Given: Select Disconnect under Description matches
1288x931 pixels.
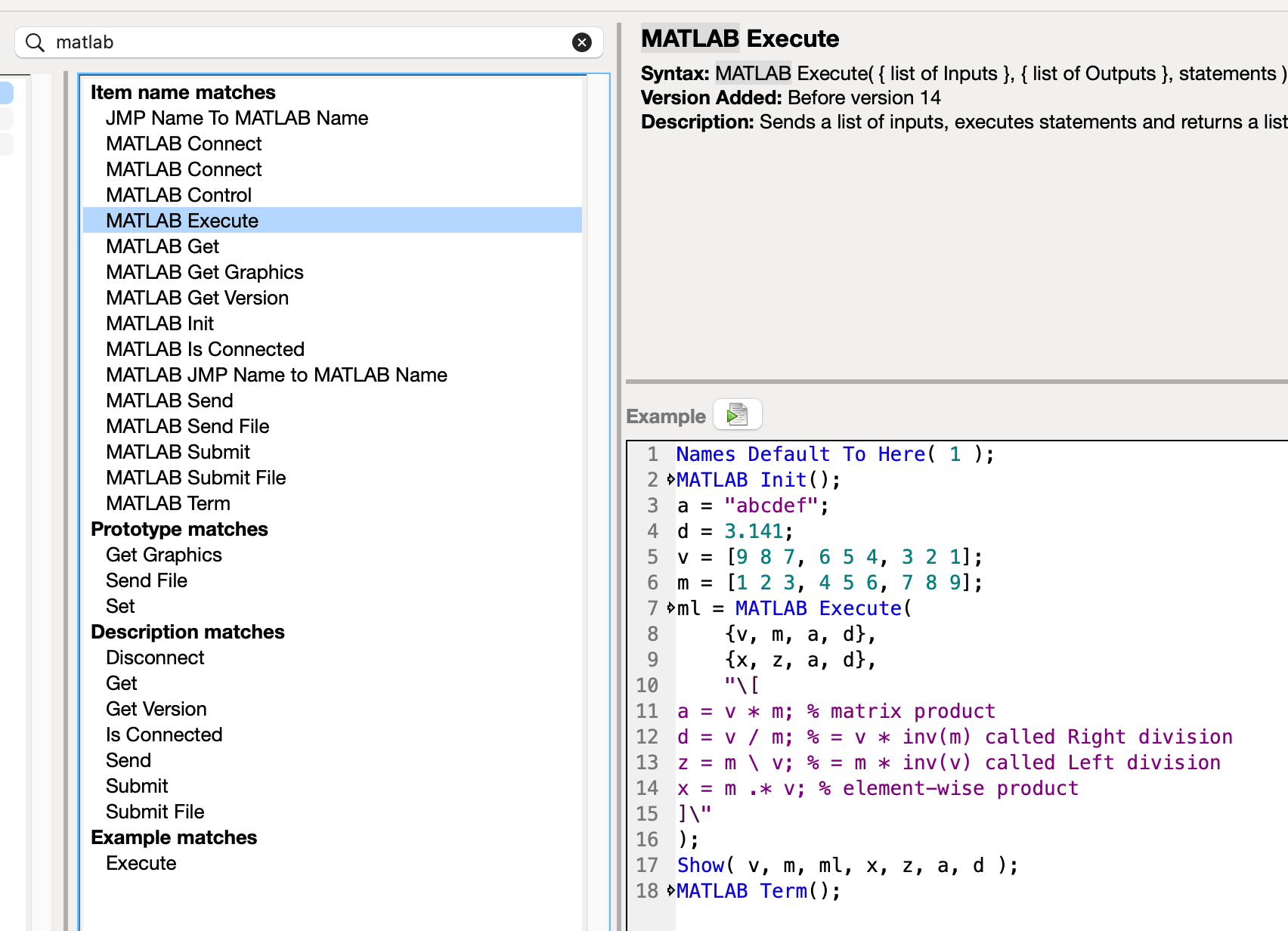Looking at the screenshot, I should (x=155, y=657).
